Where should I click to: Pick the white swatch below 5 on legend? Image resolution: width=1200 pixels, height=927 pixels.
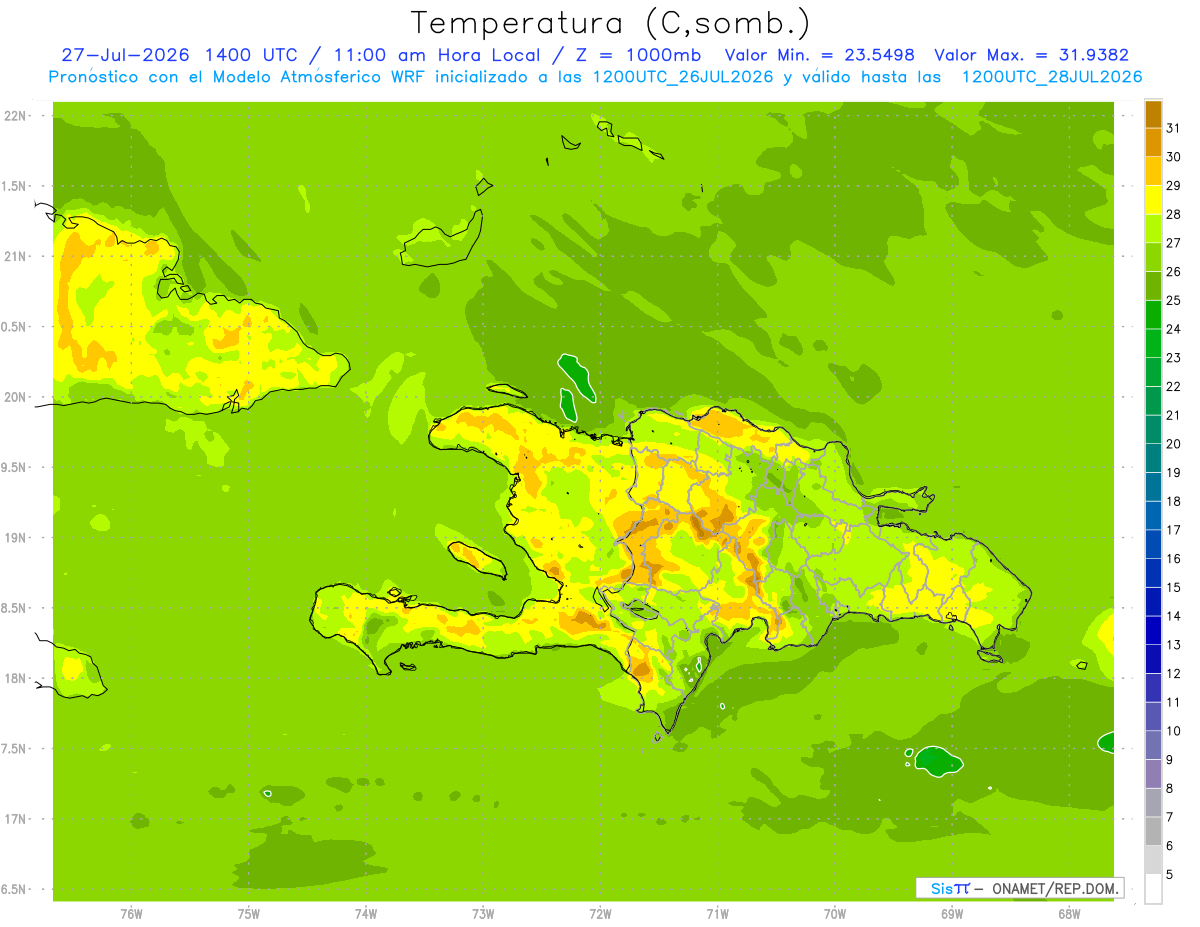click(x=1153, y=889)
